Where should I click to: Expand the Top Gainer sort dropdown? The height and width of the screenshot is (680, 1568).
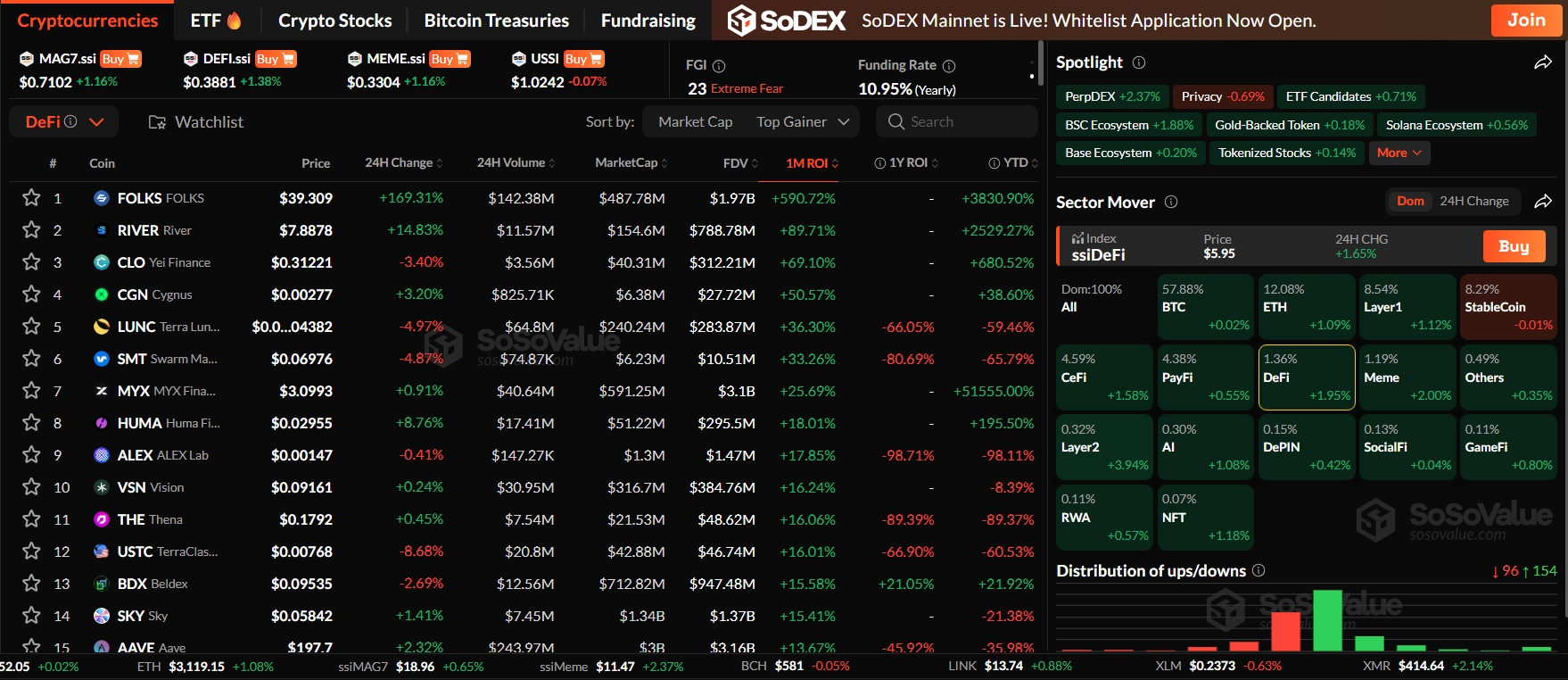click(803, 122)
